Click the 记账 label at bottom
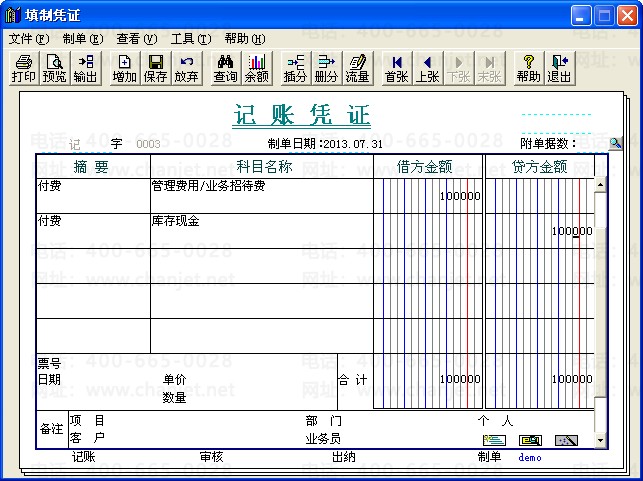643x481 pixels. 83,457
